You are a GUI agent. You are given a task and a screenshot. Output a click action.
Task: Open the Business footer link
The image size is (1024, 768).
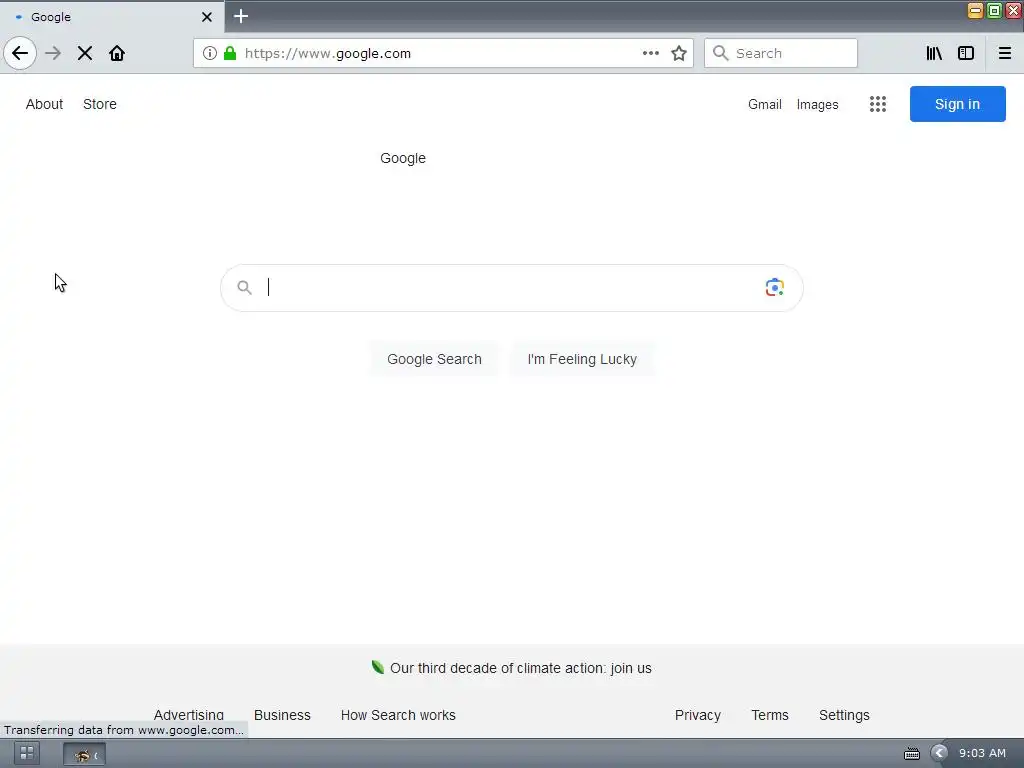pyautogui.click(x=282, y=715)
